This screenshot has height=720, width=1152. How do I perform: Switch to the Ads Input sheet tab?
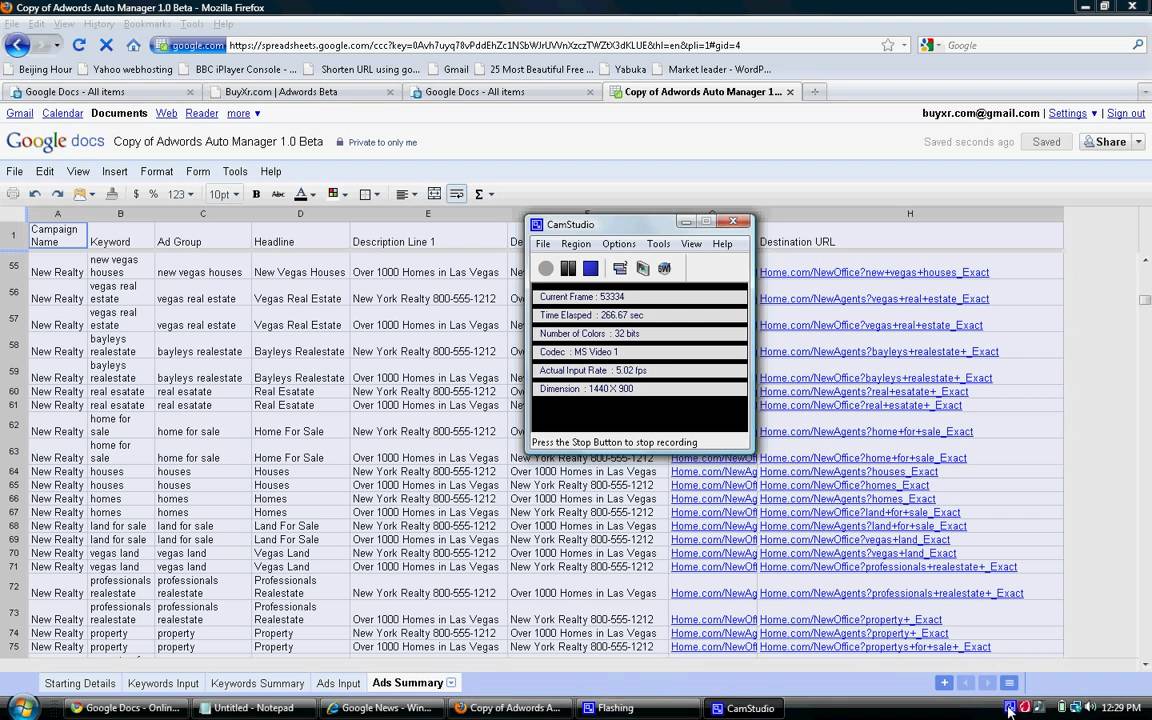(338, 683)
